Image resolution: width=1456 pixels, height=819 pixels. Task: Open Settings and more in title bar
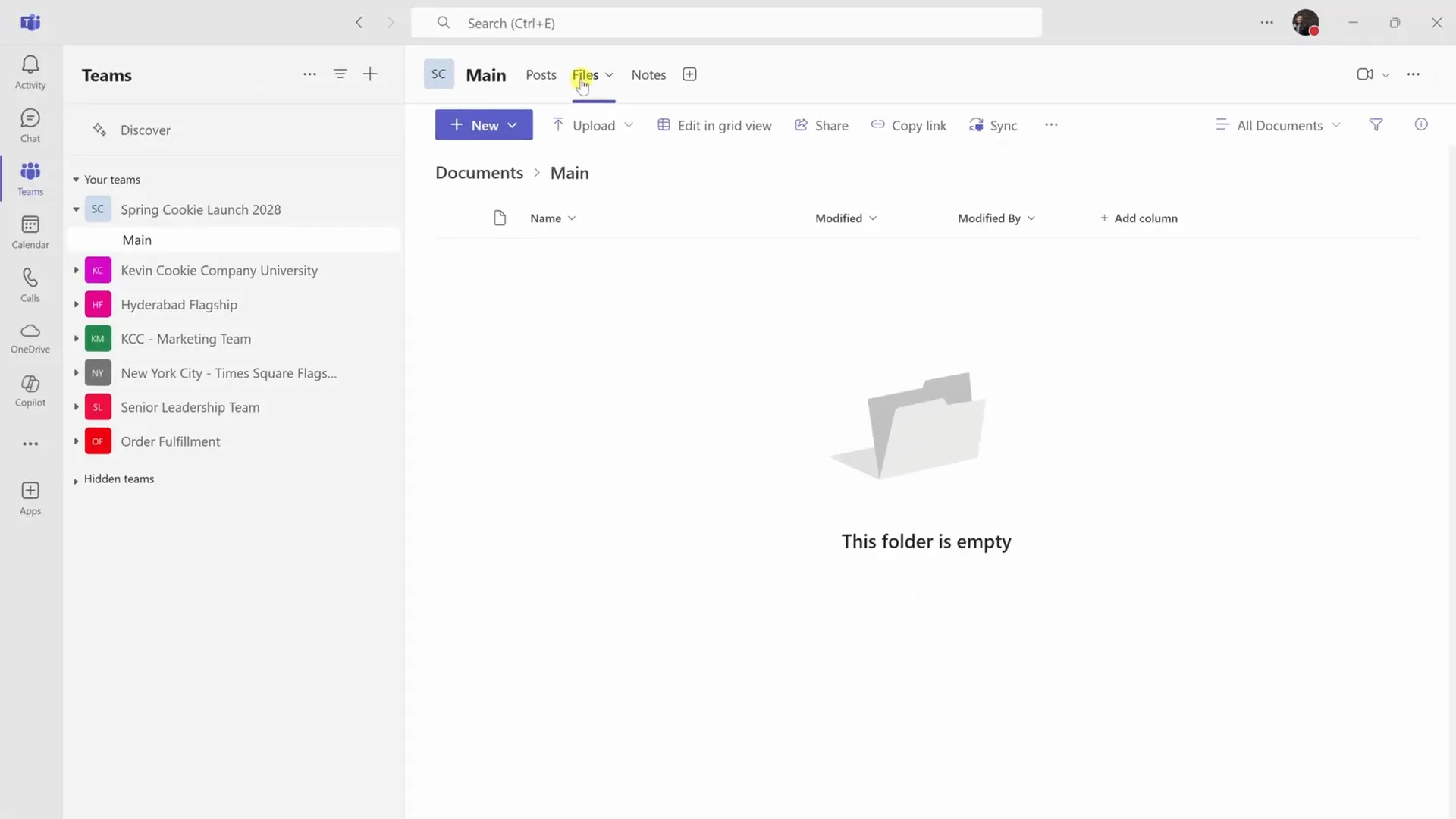pos(1266,23)
